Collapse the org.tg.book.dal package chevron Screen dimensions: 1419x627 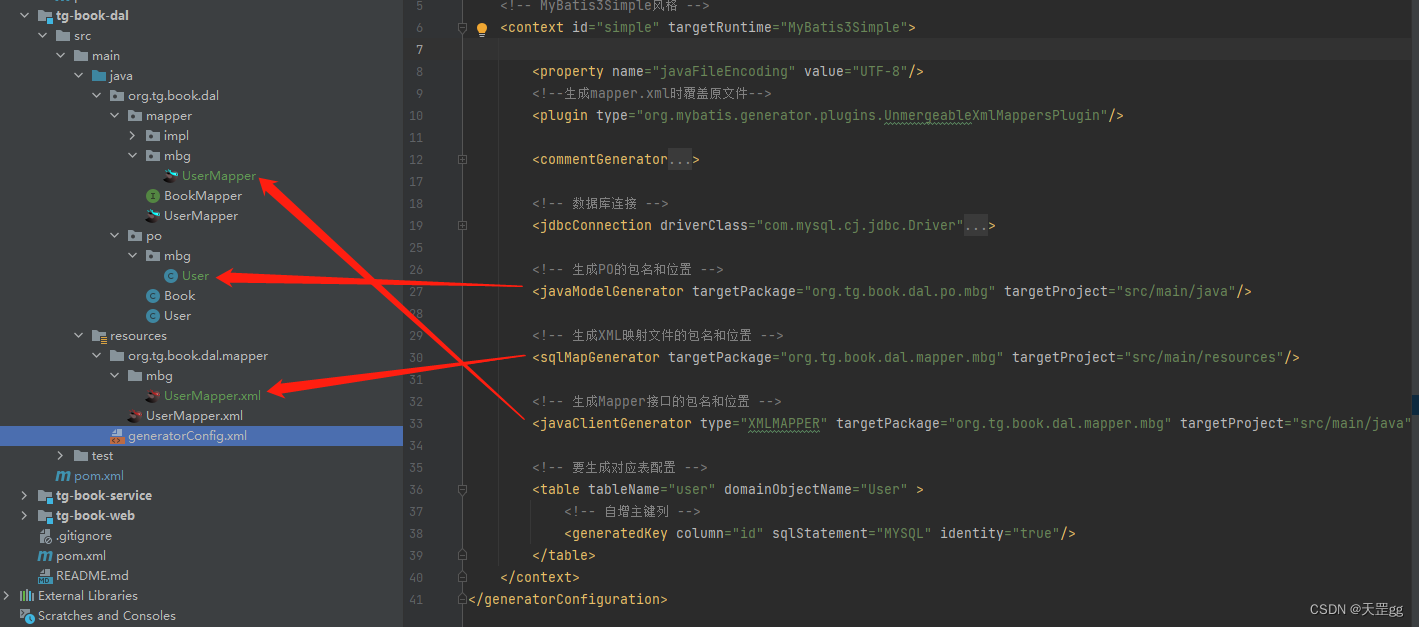[x=96, y=96]
